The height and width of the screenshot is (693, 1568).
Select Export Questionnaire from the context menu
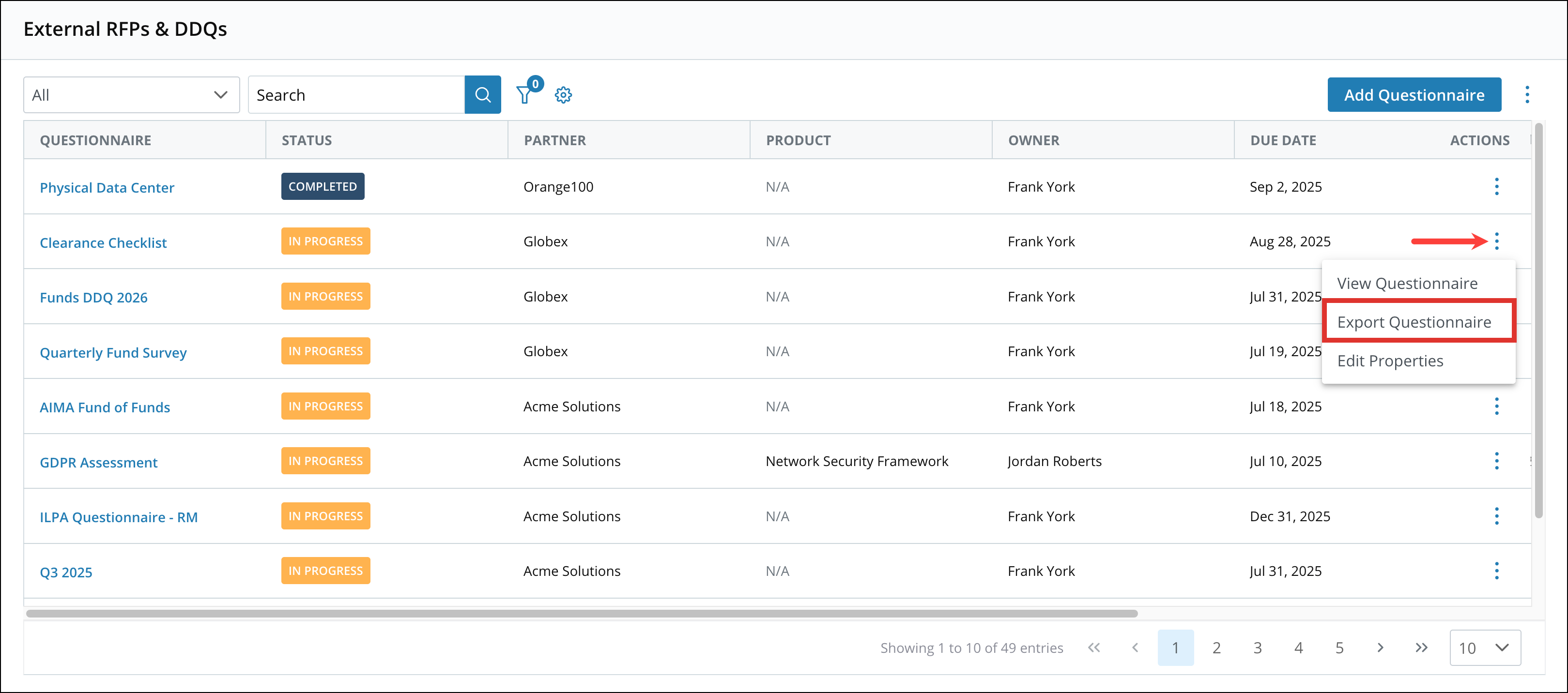(x=1414, y=322)
